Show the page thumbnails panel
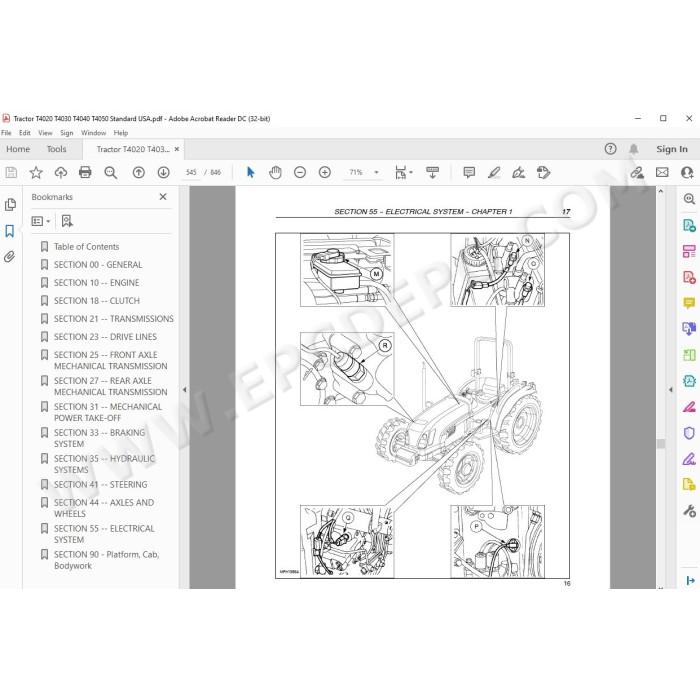 (10, 204)
